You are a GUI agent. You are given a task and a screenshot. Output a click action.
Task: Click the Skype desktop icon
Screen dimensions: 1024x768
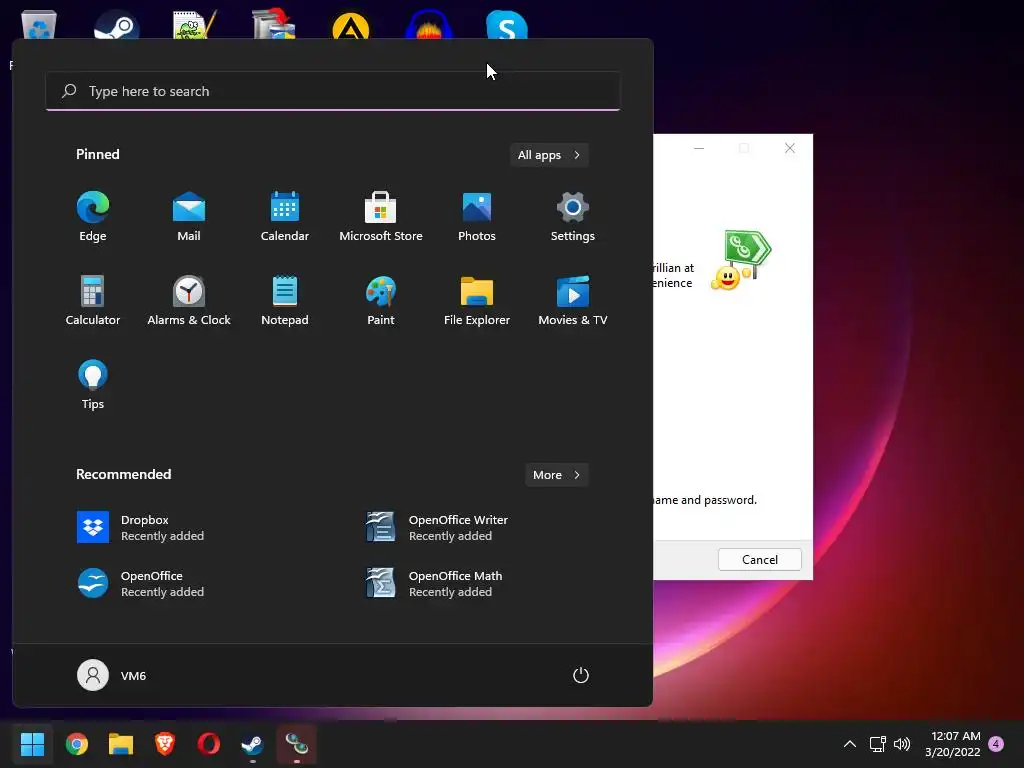pyautogui.click(x=507, y=25)
